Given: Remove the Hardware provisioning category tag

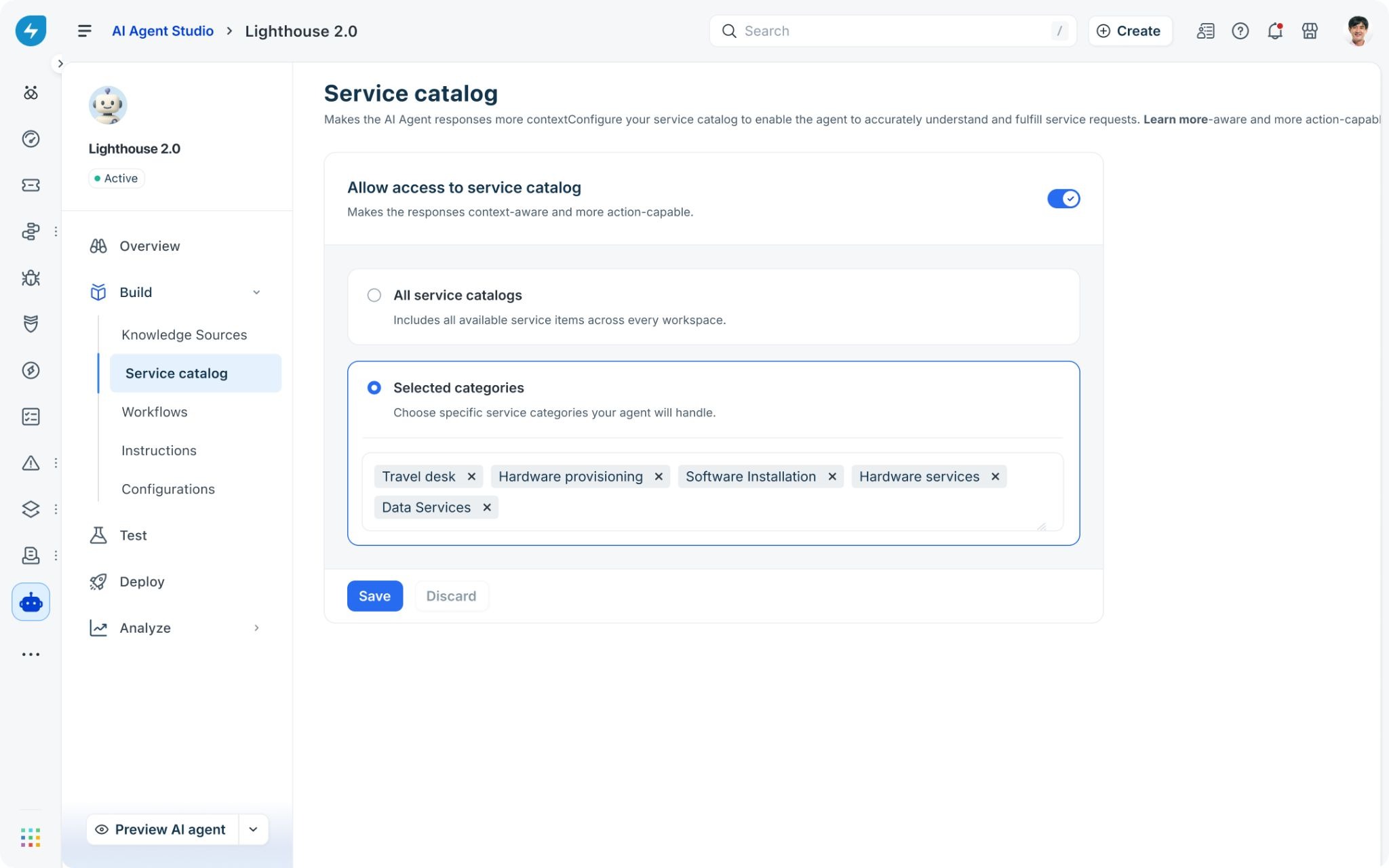Looking at the screenshot, I should pos(658,477).
